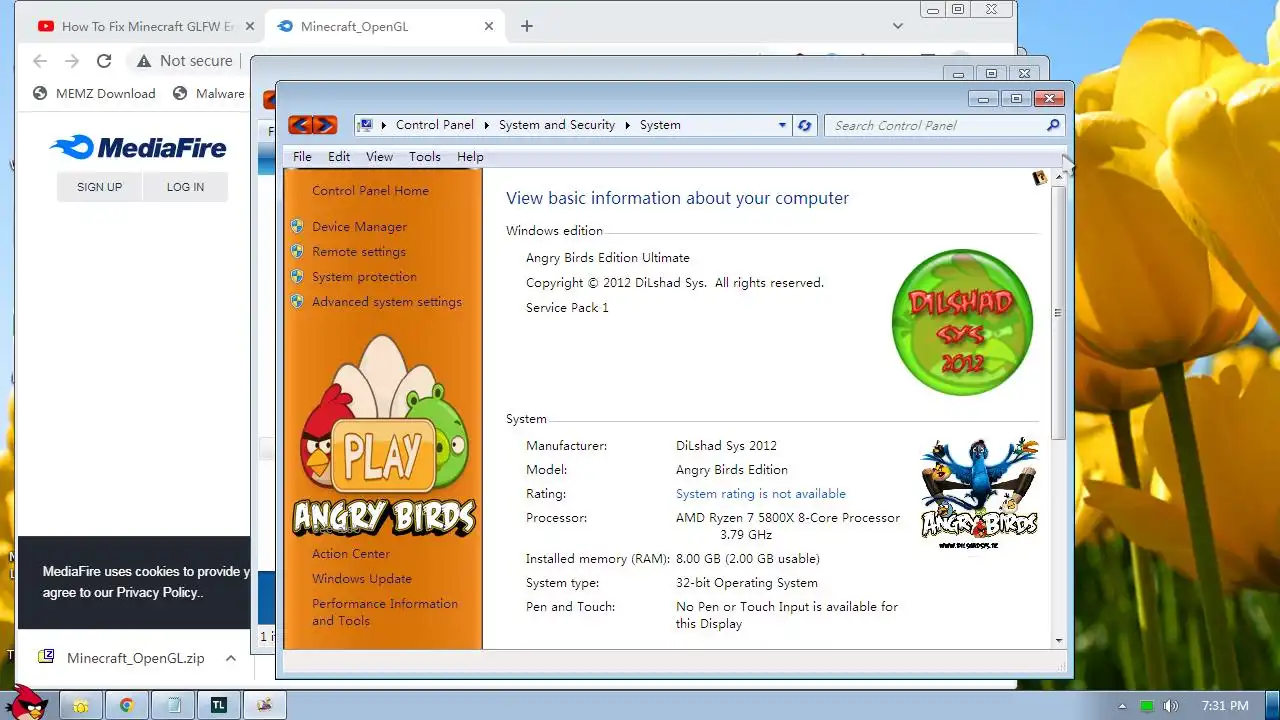Image resolution: width=1280 pixels, height=720 pixels.
Task: Open the Help menu
Action: pyautogui.click(x=470, y=156)
